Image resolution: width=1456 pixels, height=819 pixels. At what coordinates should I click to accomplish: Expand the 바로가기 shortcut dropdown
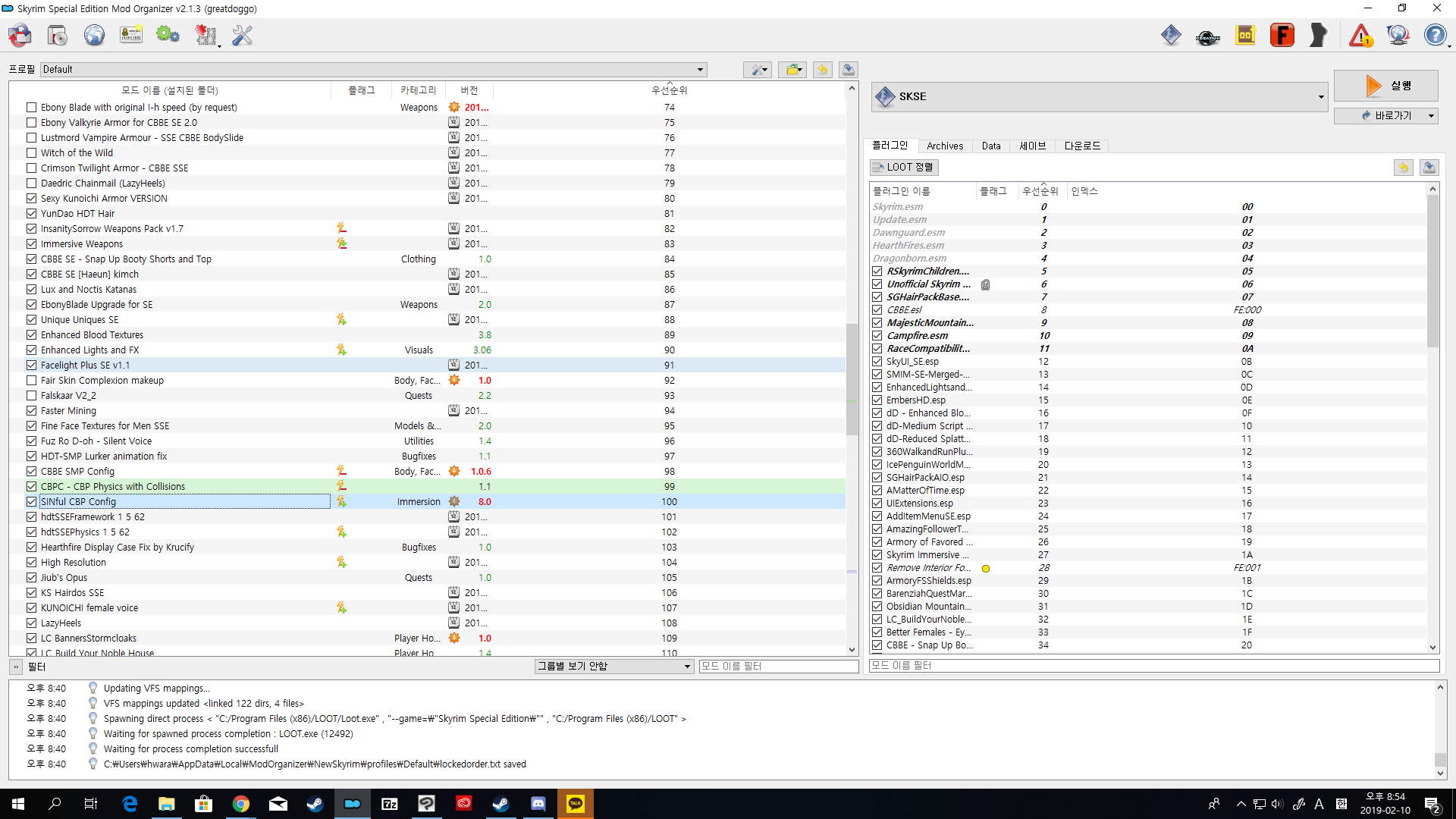click(1386, 116)
